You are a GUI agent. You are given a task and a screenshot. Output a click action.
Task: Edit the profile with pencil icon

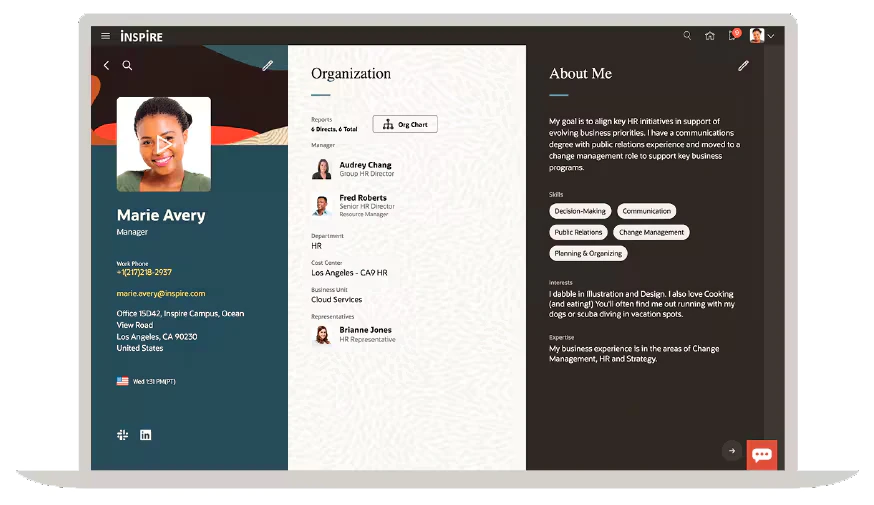point(268,66)
